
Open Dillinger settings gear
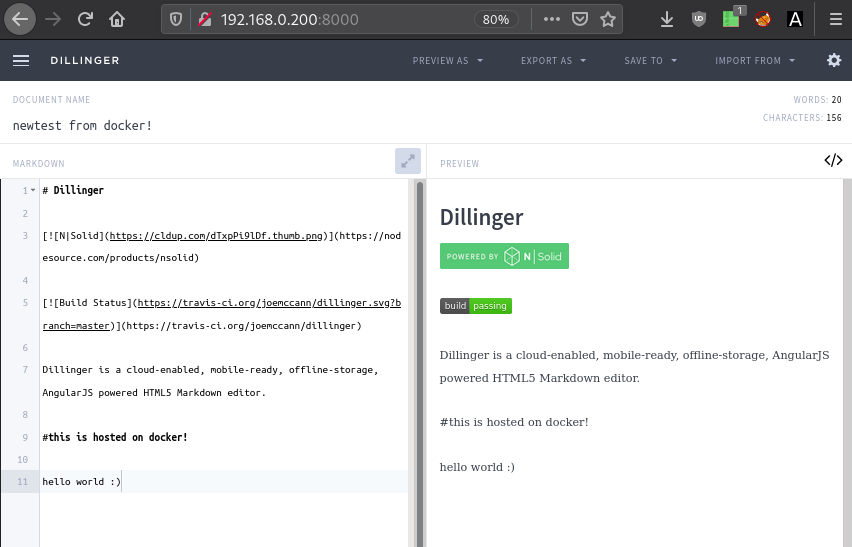(834, 60)
